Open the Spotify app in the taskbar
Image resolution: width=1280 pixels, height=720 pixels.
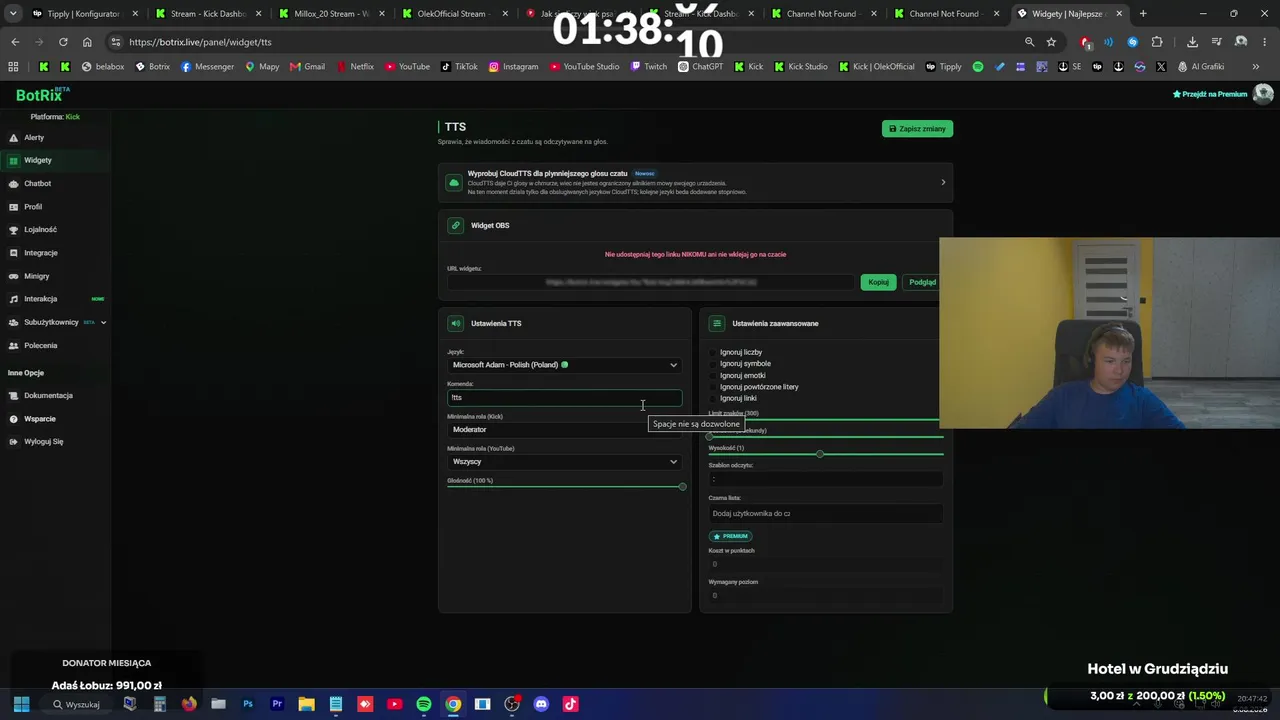click(424, 704)
